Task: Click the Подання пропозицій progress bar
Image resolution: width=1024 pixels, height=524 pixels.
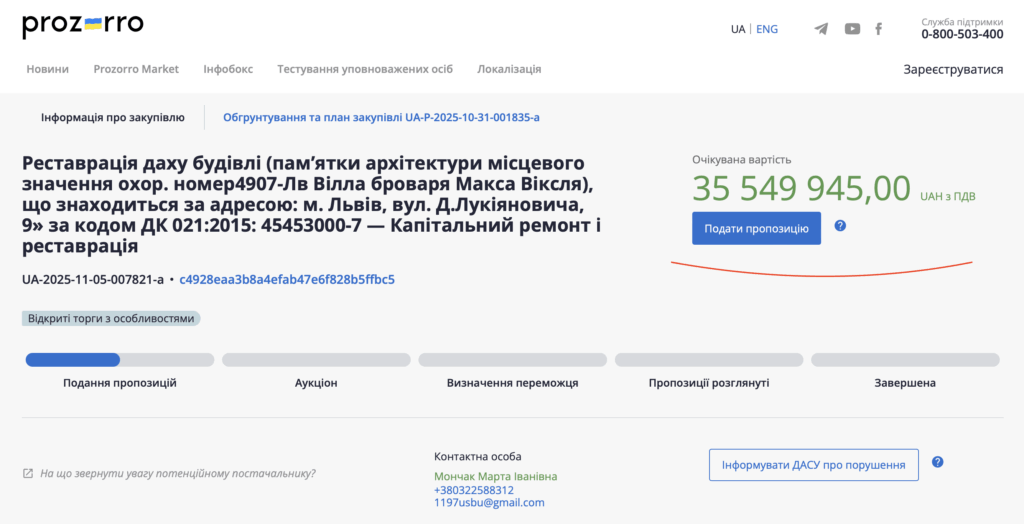Action: 119,360
